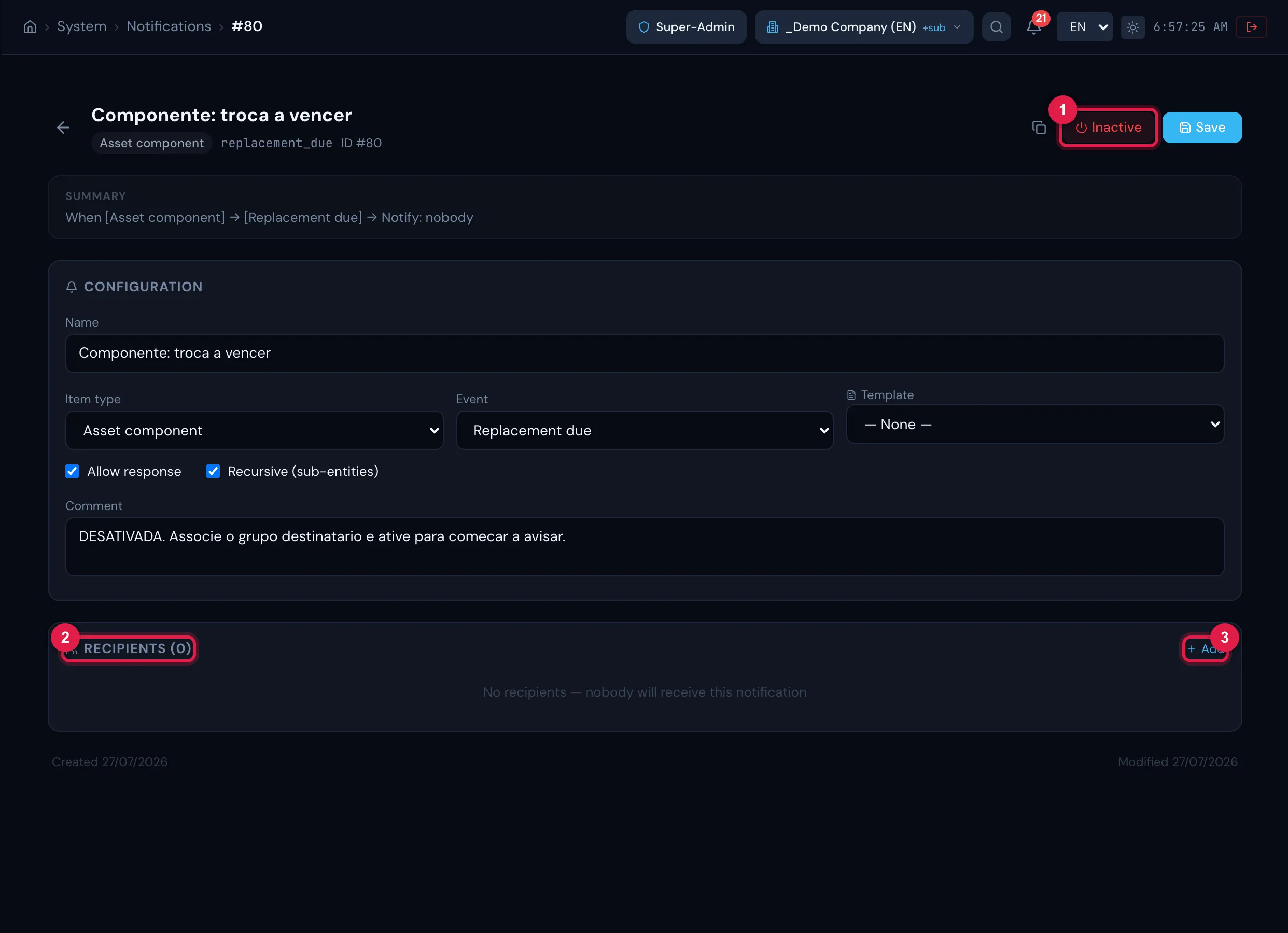Toggle the Inactive status button
1288x933 pixels.
[1108, 127]
